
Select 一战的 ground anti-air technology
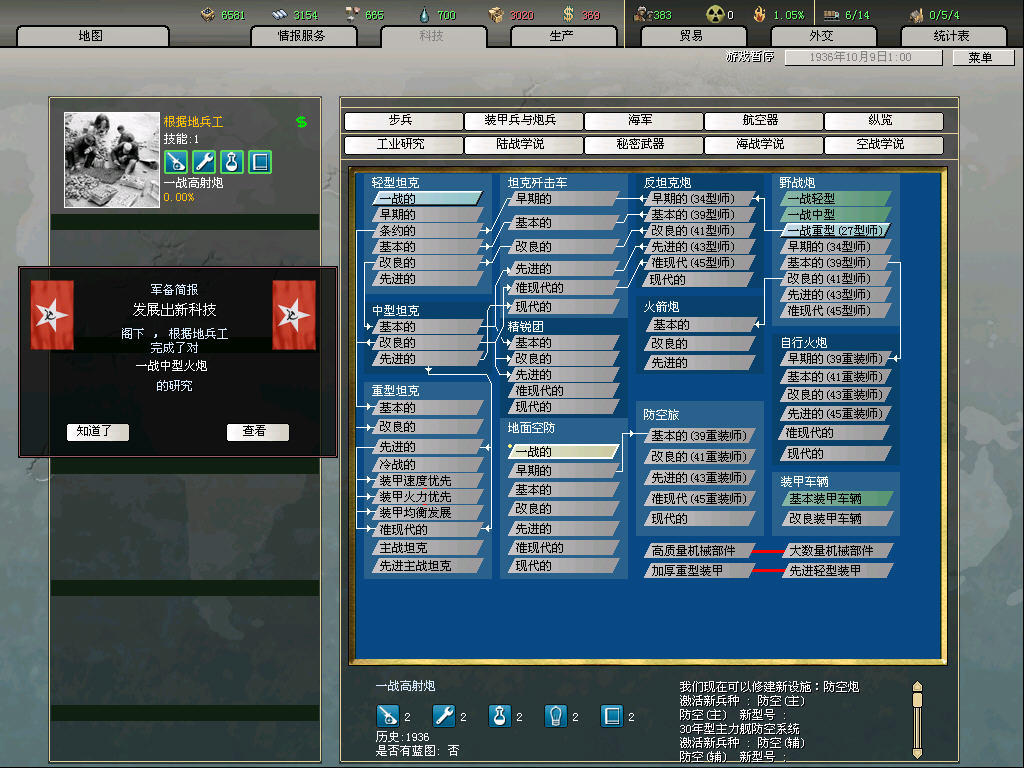(x=563, y=451)
